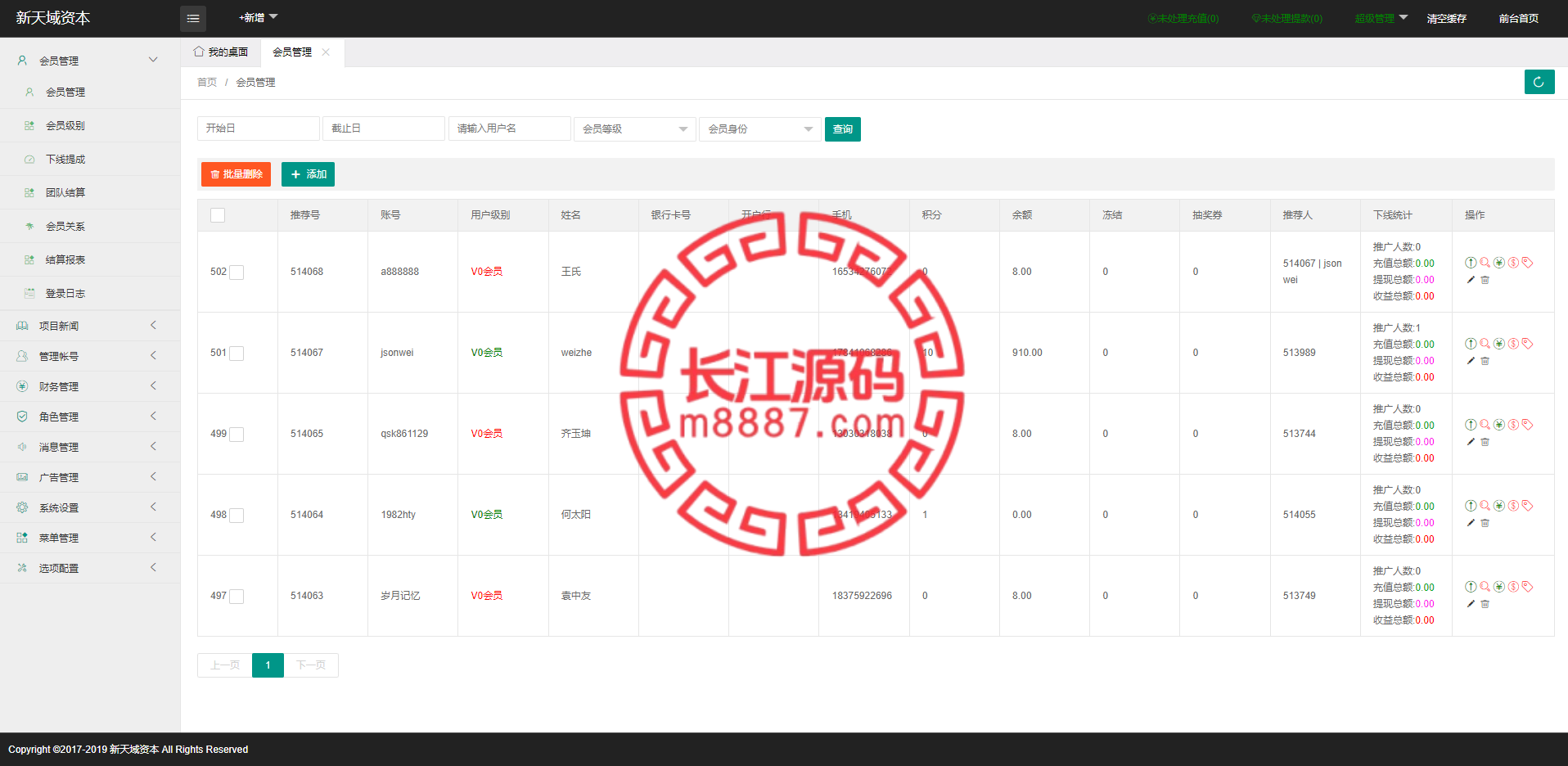
Task: Click the up-arrow icon for jsonwei
Action: (1471, 344)
